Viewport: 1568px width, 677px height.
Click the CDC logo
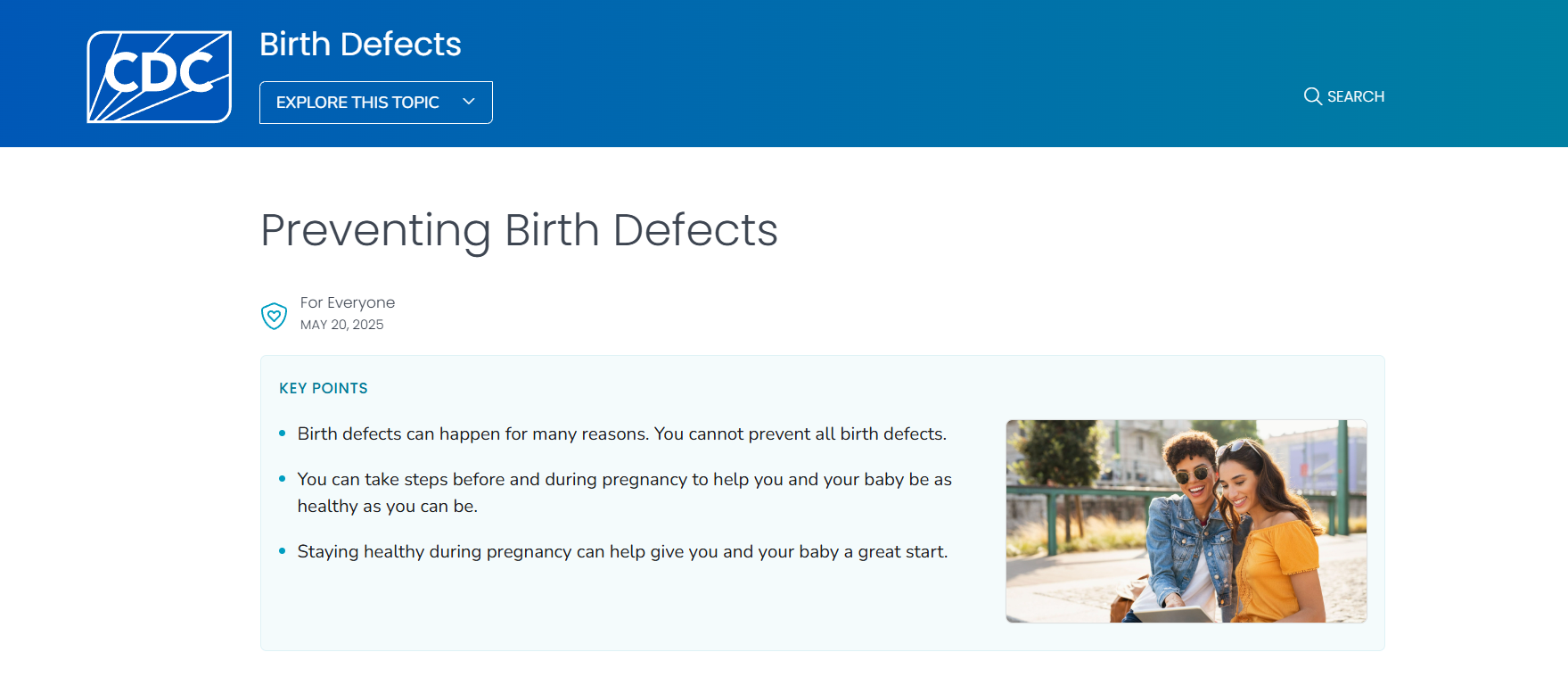(159, 77)
